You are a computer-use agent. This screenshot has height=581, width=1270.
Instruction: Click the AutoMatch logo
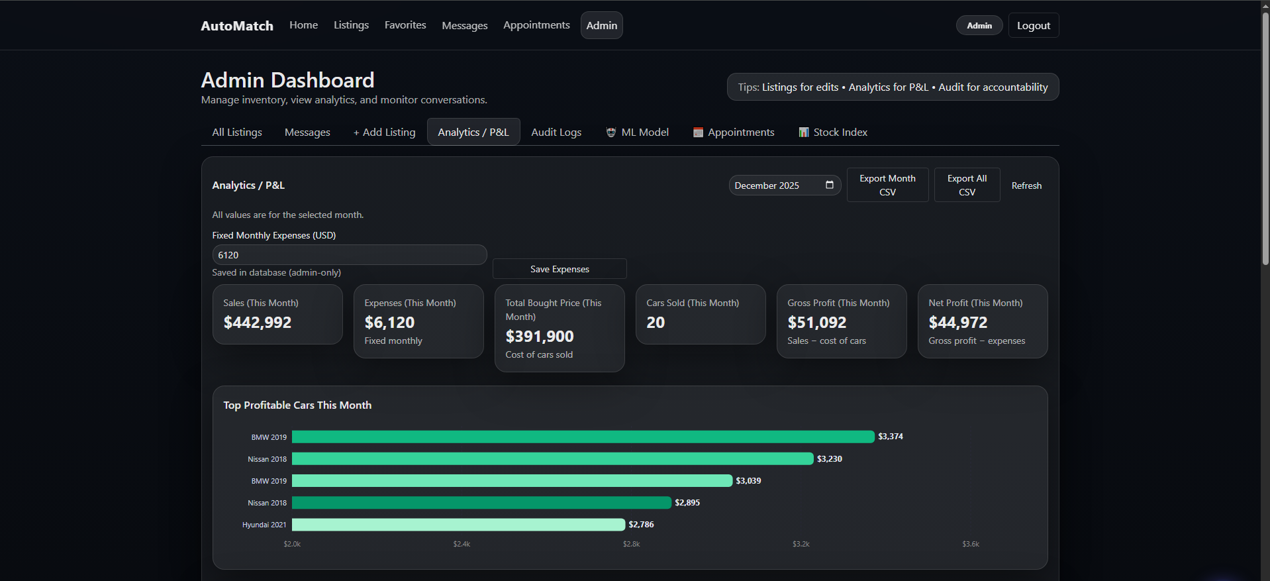pos(237,26)
